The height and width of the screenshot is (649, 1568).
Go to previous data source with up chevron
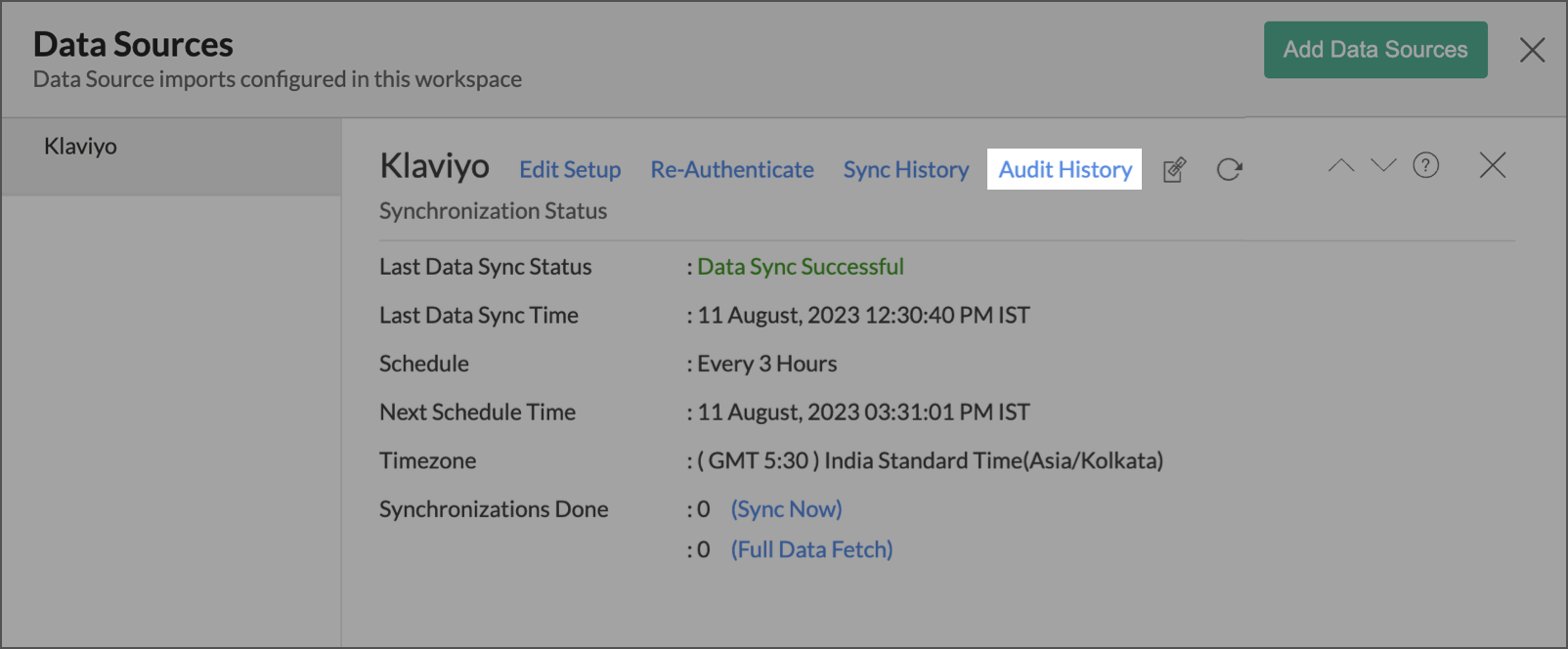tap(1341, 165)
